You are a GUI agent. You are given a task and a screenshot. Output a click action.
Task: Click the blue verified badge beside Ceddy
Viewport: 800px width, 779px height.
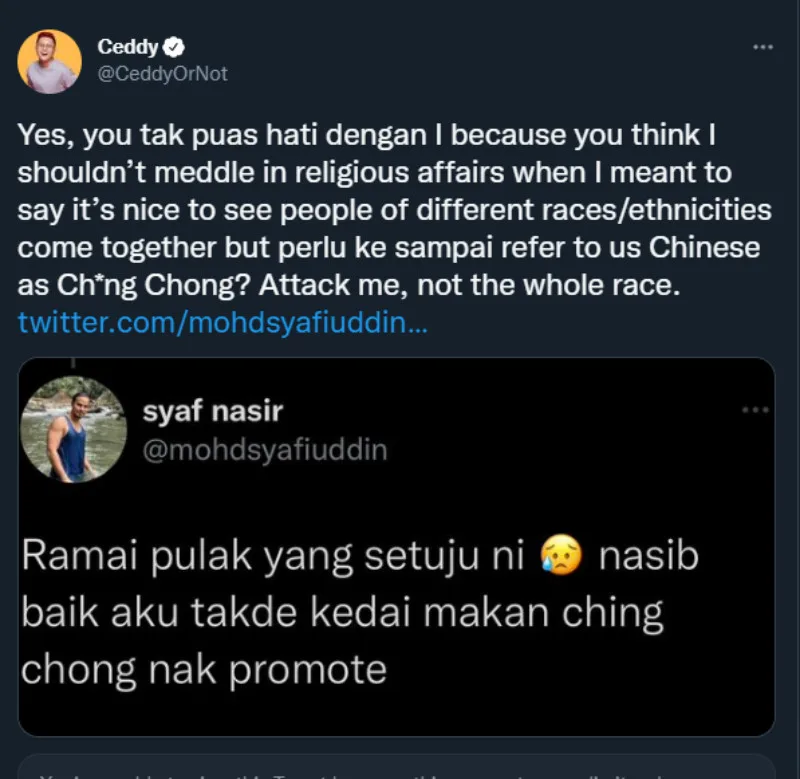173,47
